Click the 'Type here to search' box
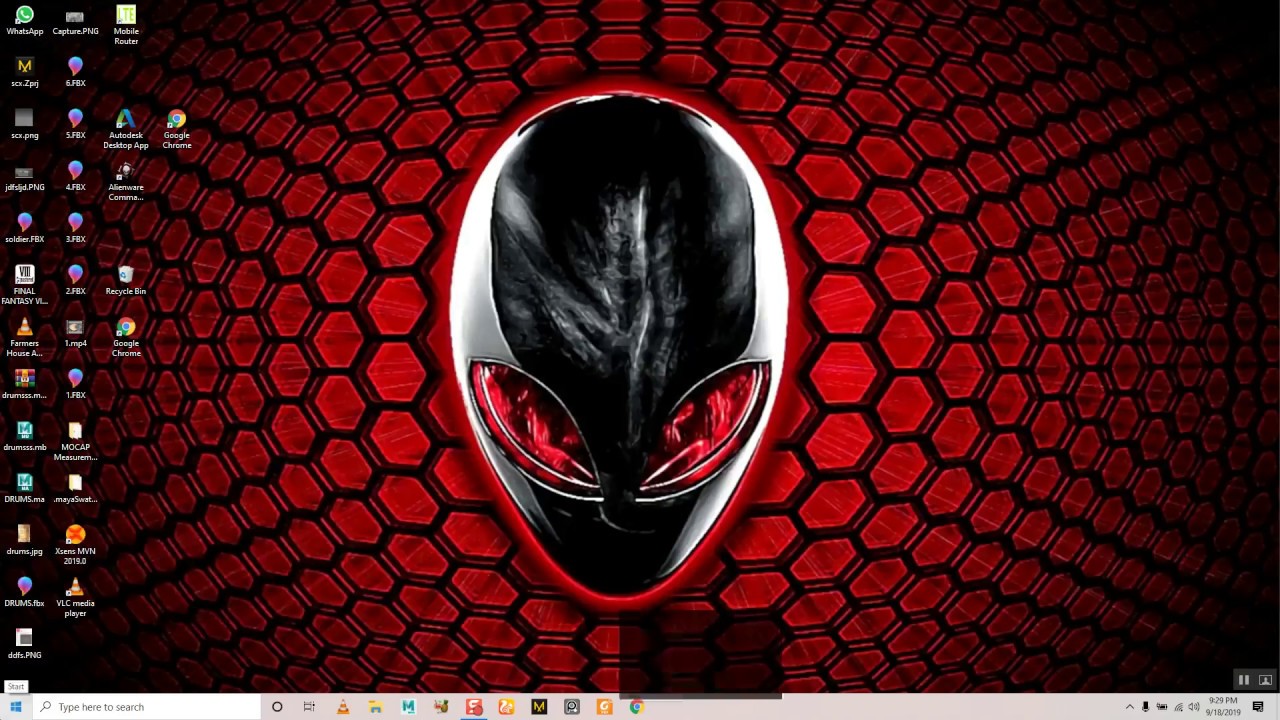This screenshot has height=720, width=1280. click(146, 707)
